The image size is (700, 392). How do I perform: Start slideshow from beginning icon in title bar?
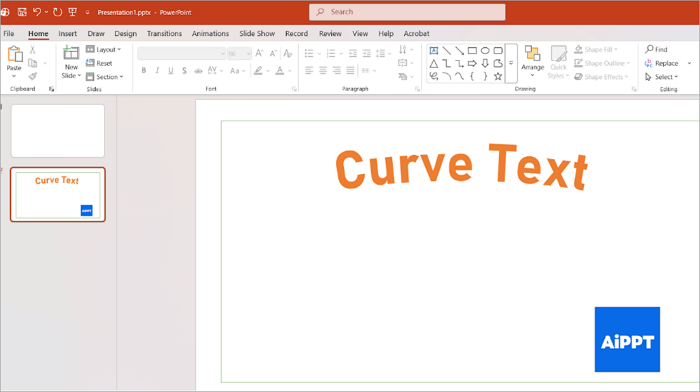point(72,12)
